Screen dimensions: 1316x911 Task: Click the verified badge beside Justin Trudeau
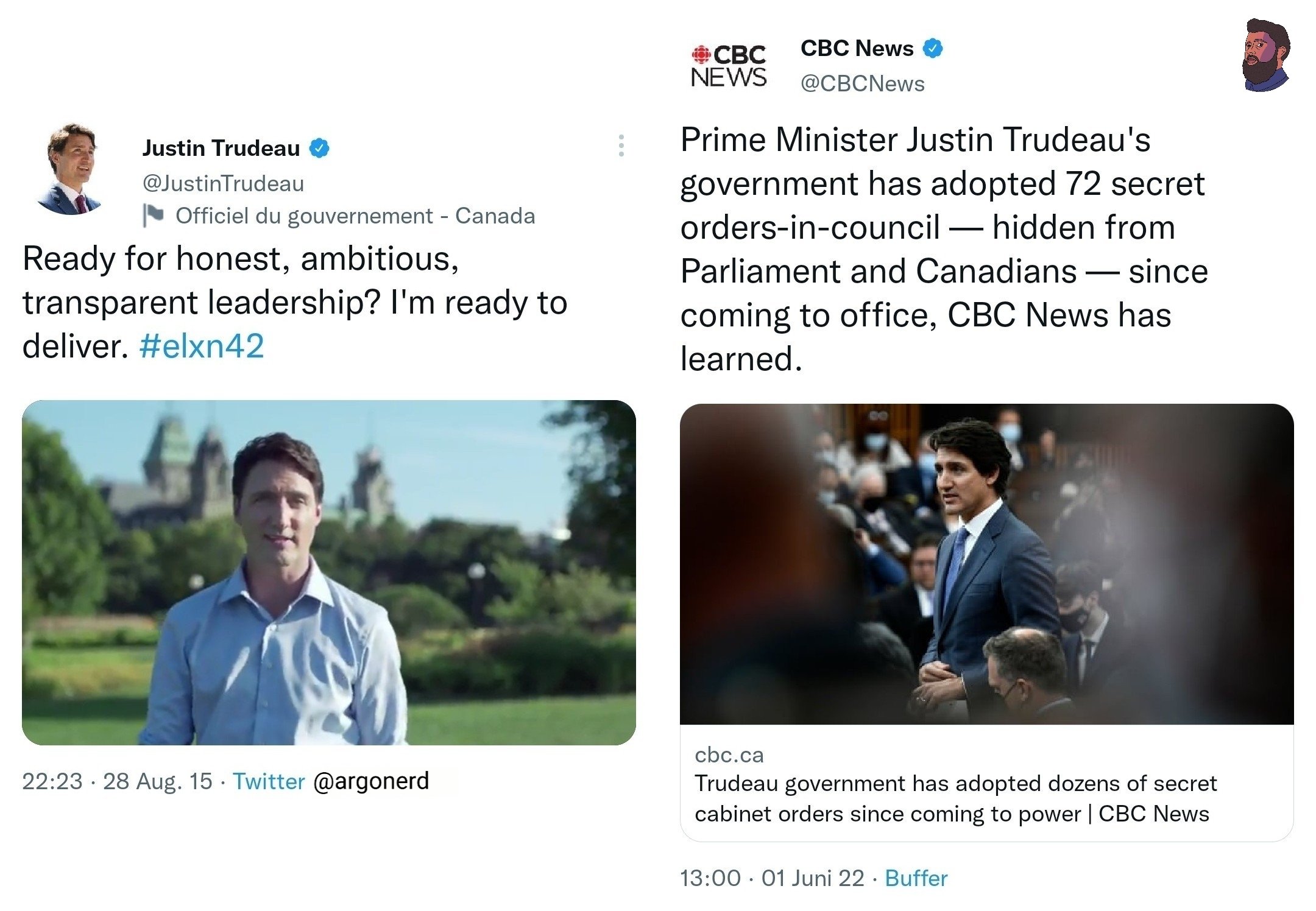(319, 148)
